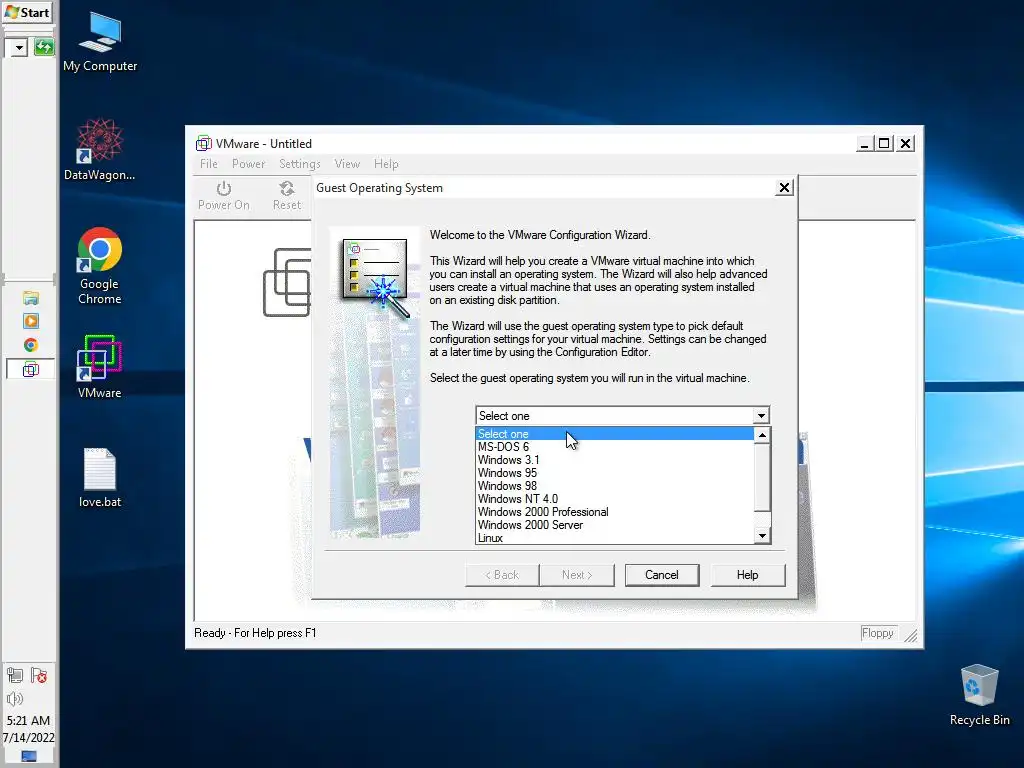Open the Power menu

248,164
